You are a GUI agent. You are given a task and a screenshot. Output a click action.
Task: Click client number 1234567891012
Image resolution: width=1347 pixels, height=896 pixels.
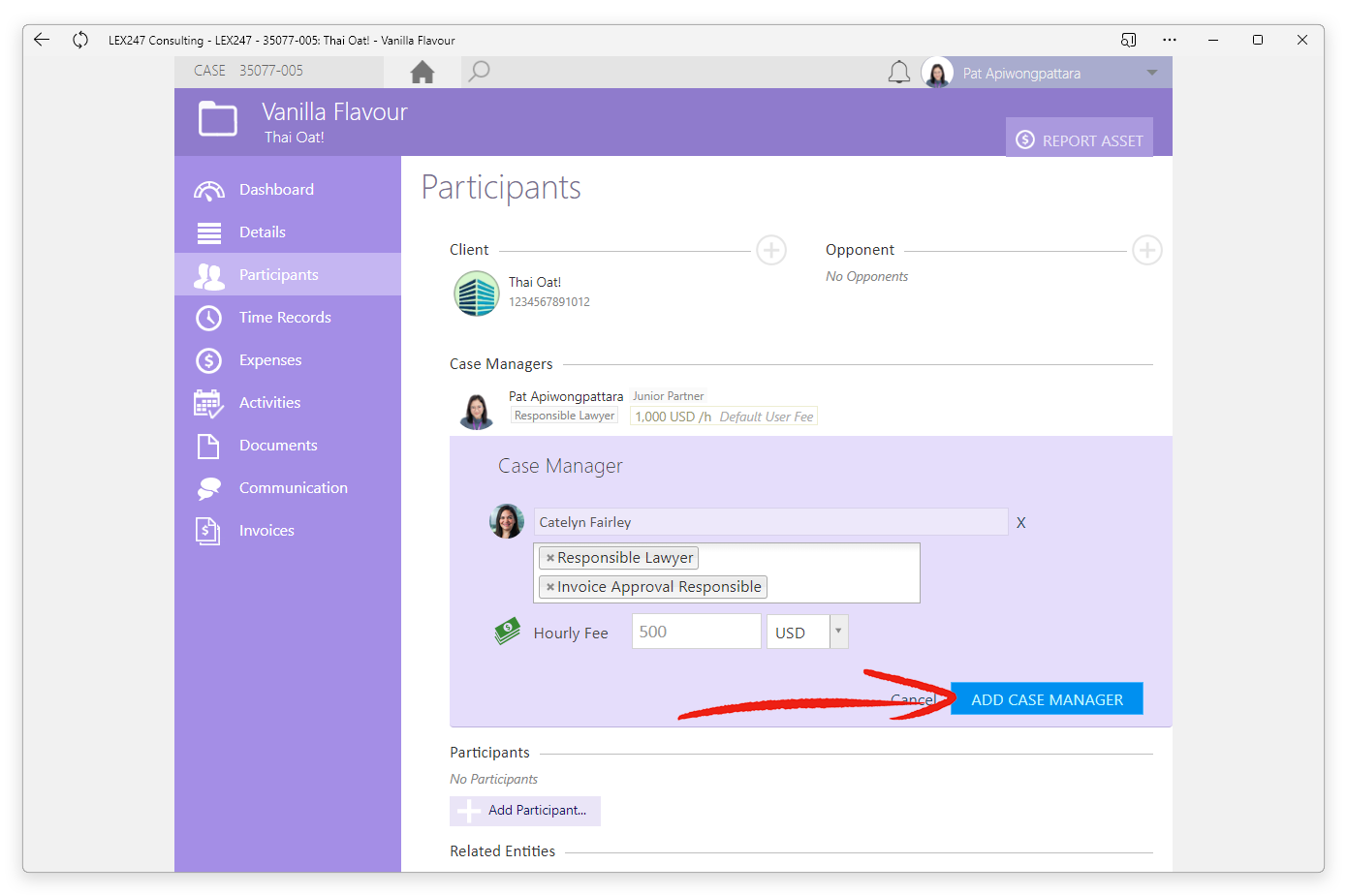click(x=549, y=302)
